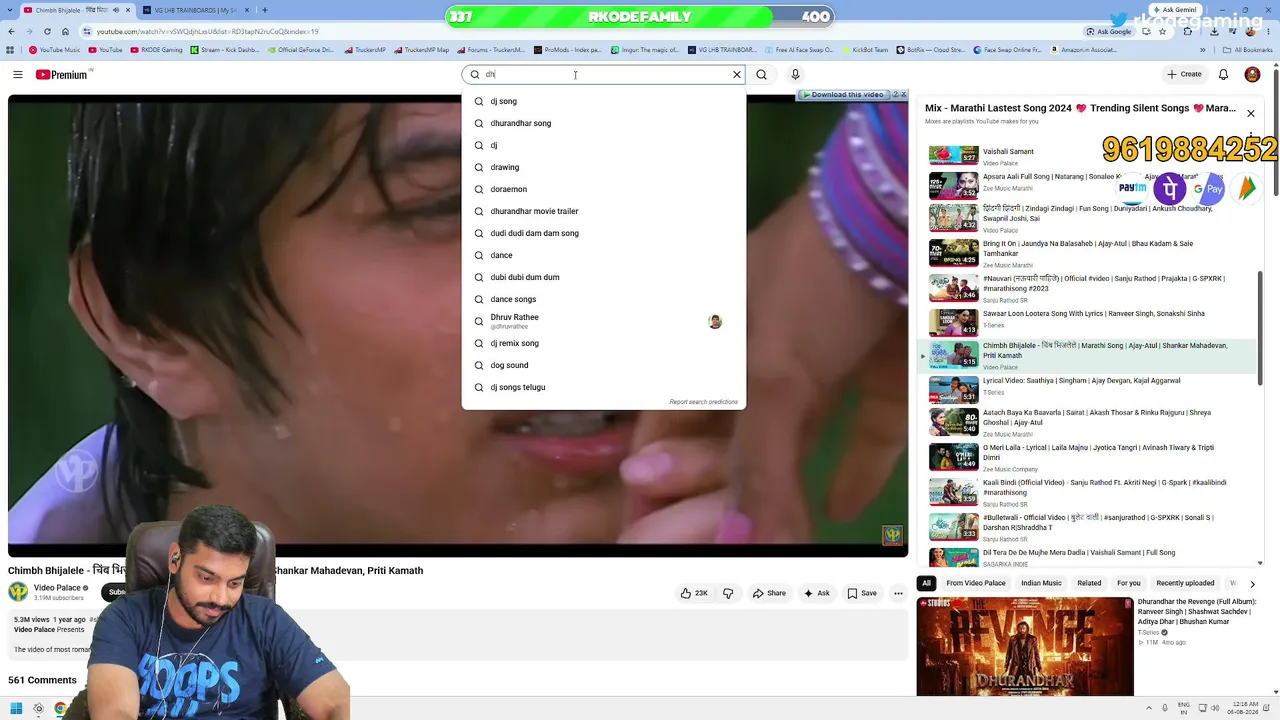This screenshot has height=720, width=1280.
Task: Select the 'All' filter chip
Action: pos(926,583)
